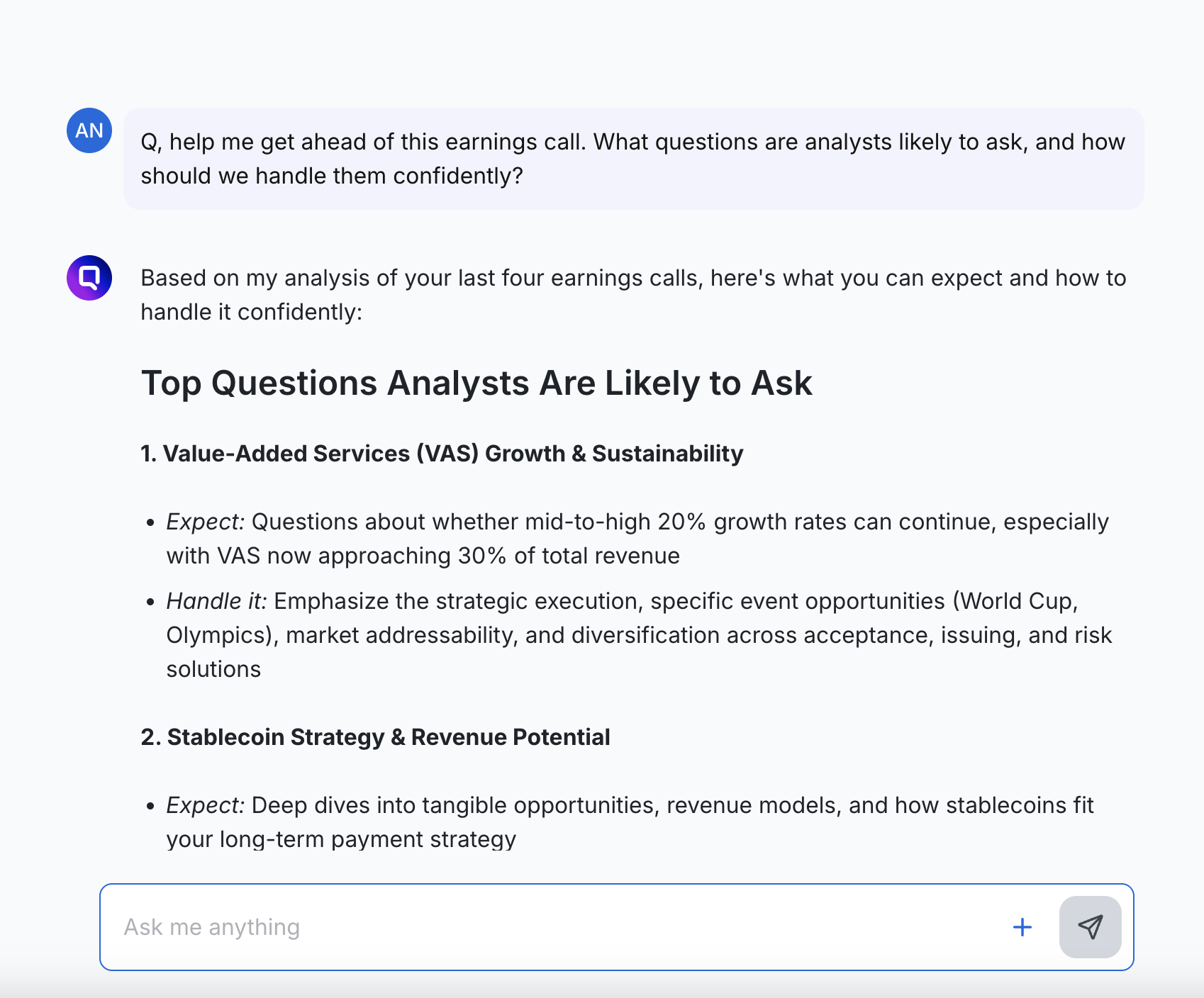
Task: Click the plus attachment icon
Action: pyautogui.click(x=1022, y=926)
